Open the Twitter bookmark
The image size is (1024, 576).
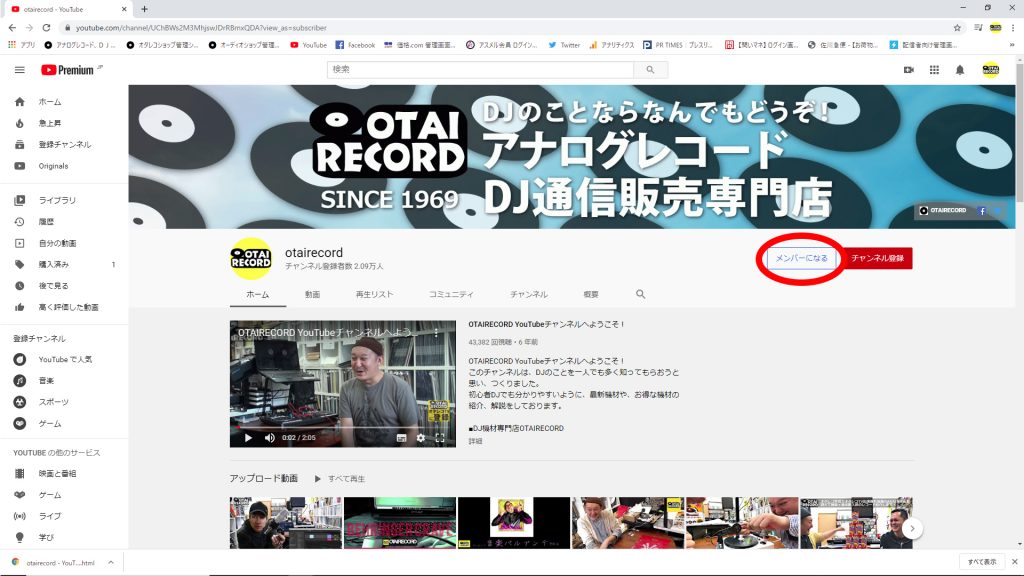click(x=564, y=45)
